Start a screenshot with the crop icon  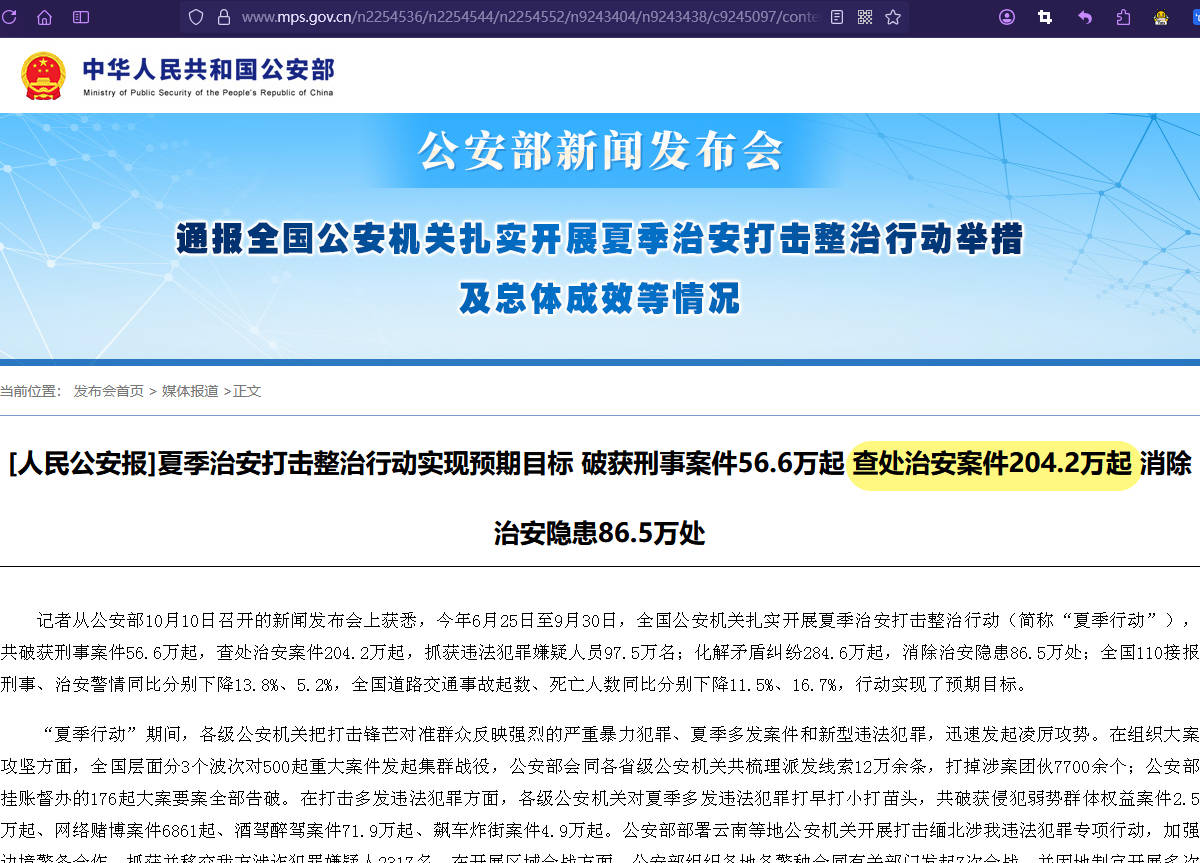[1044, 16]
